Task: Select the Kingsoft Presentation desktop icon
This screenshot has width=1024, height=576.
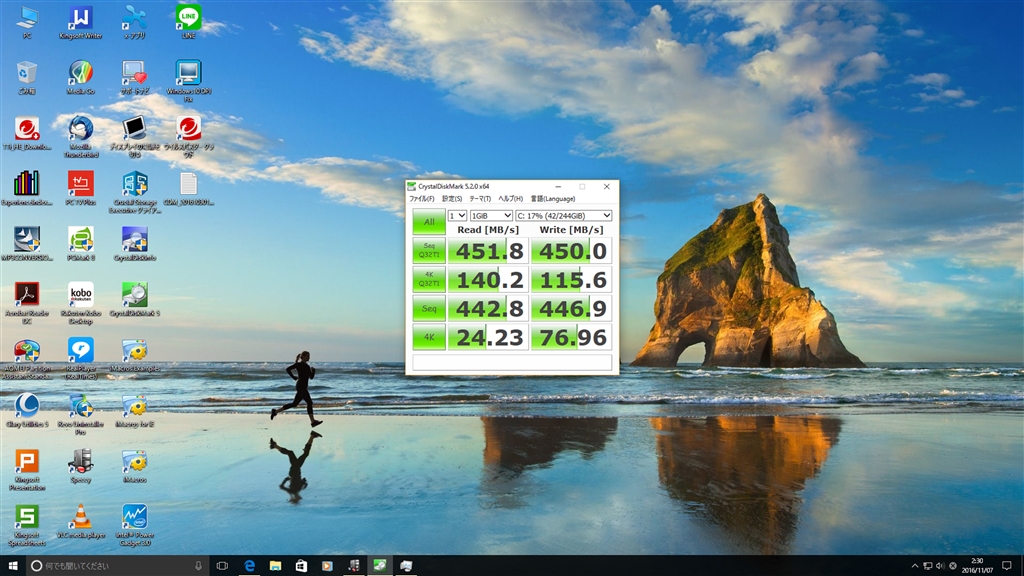Action: click(x=27, y=470)
